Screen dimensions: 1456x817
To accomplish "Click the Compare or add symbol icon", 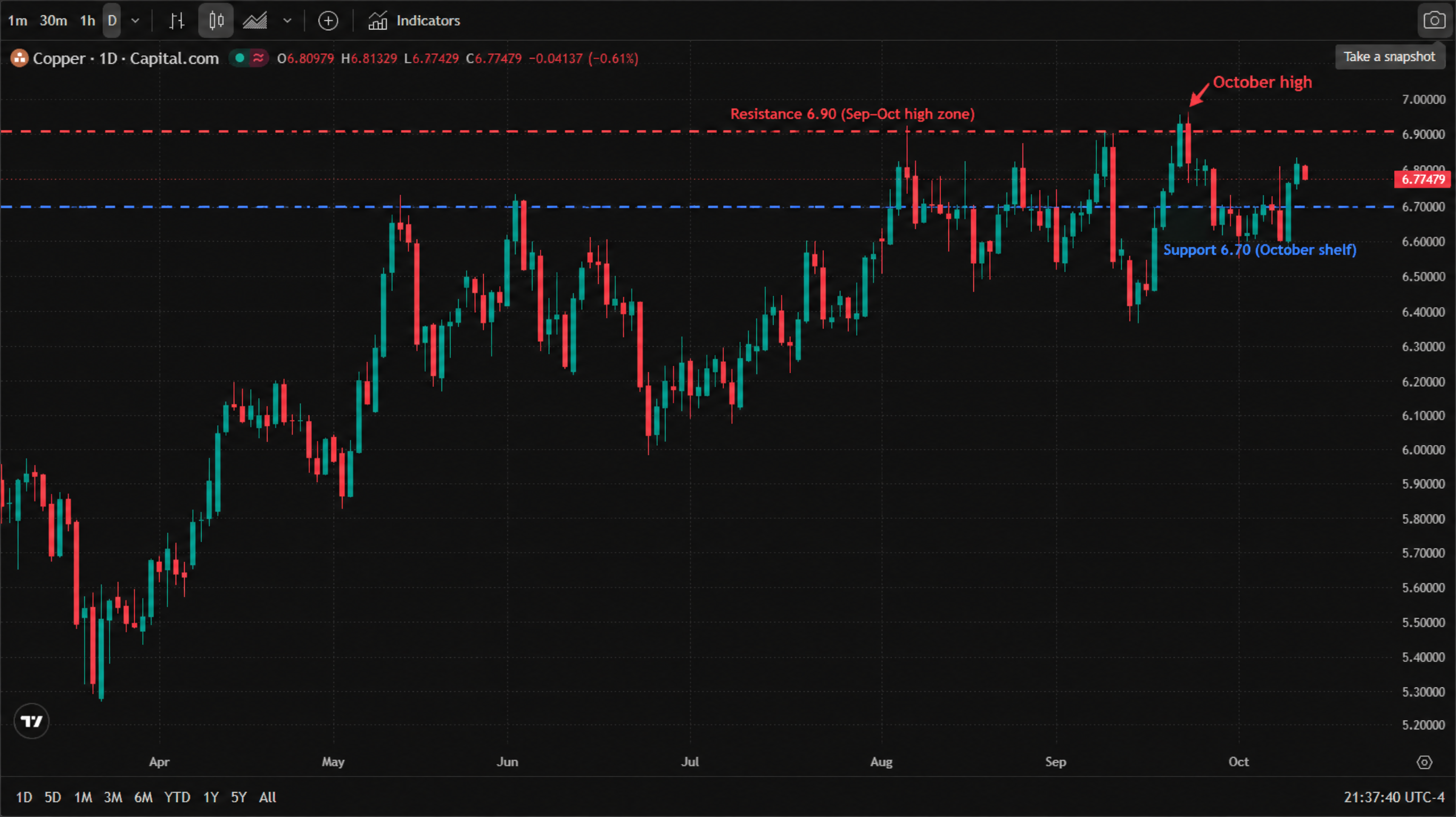I will [328, 21].
